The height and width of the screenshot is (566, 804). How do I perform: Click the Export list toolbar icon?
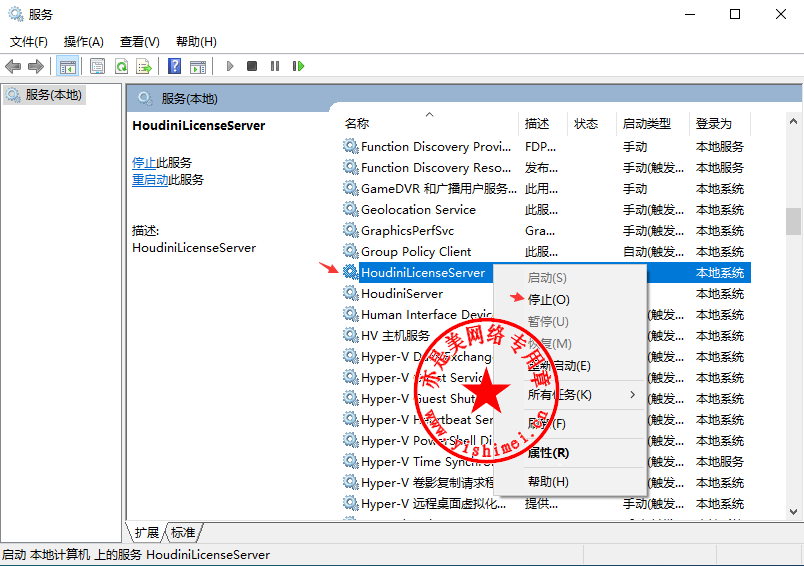click(x=144, y=66)
